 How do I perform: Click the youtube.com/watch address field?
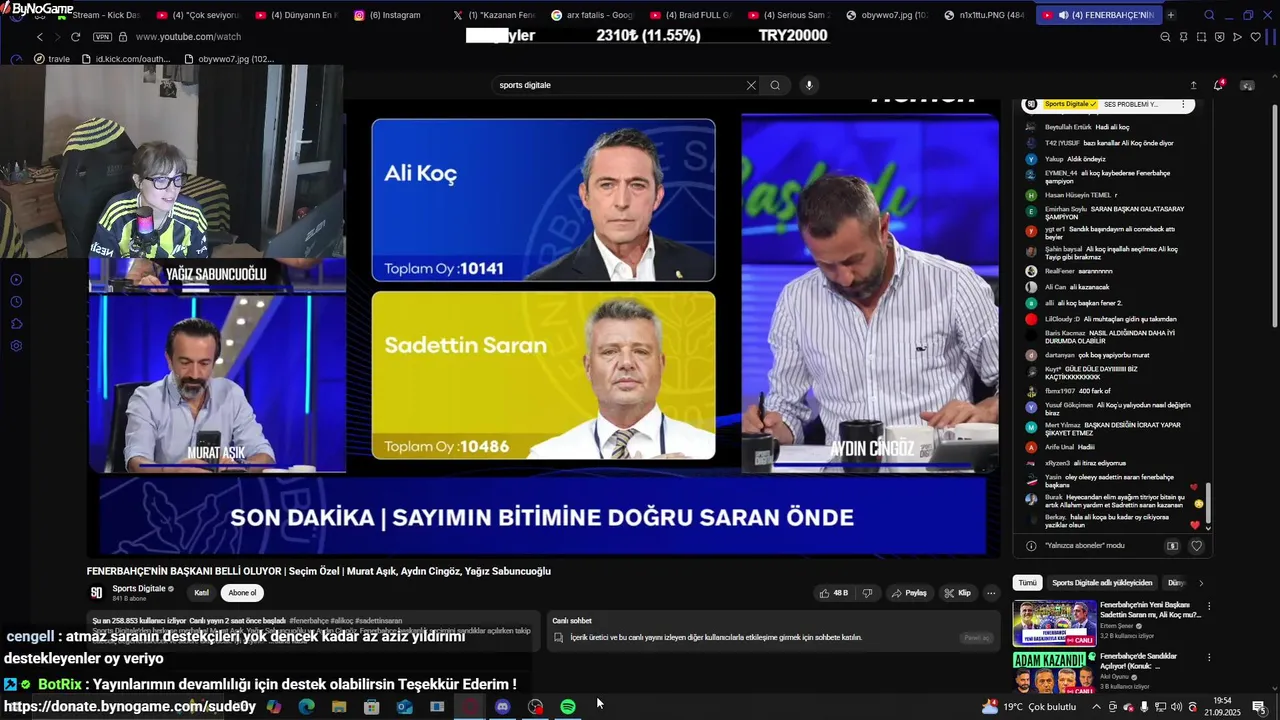(188, 37)
